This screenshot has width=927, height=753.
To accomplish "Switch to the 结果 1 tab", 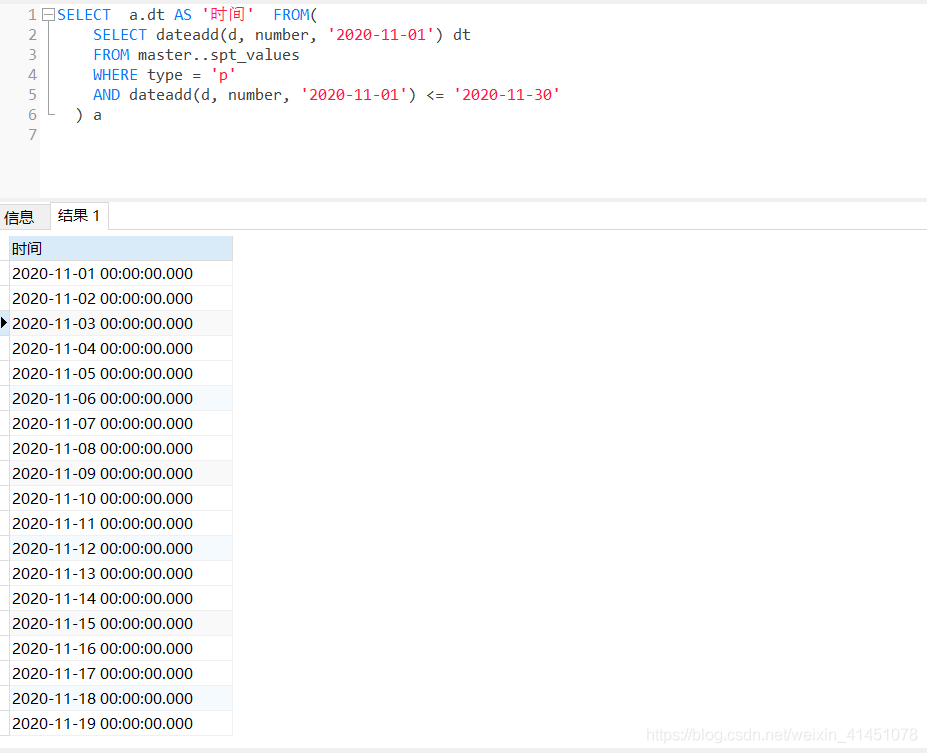I will pos(78,215).
